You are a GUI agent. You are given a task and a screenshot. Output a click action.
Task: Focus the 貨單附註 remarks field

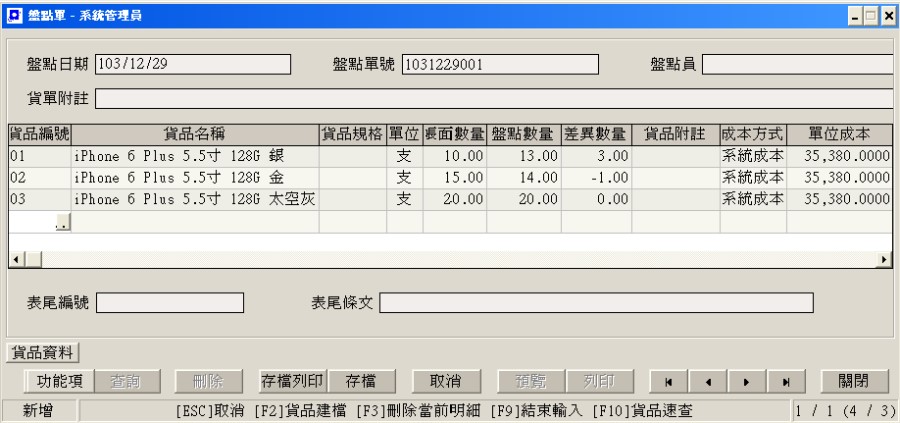(494, 99)
